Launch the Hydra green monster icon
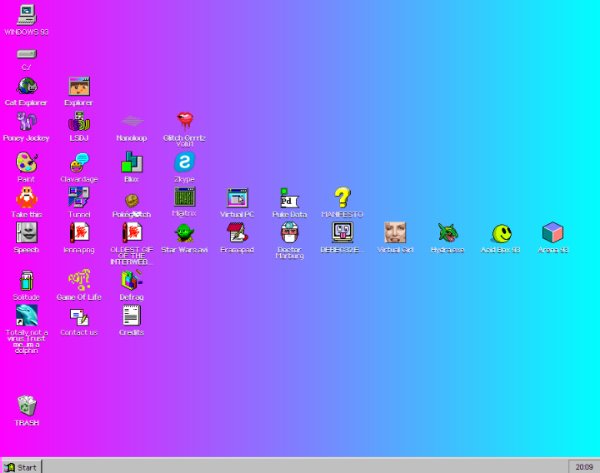 [x=447, y=233]
